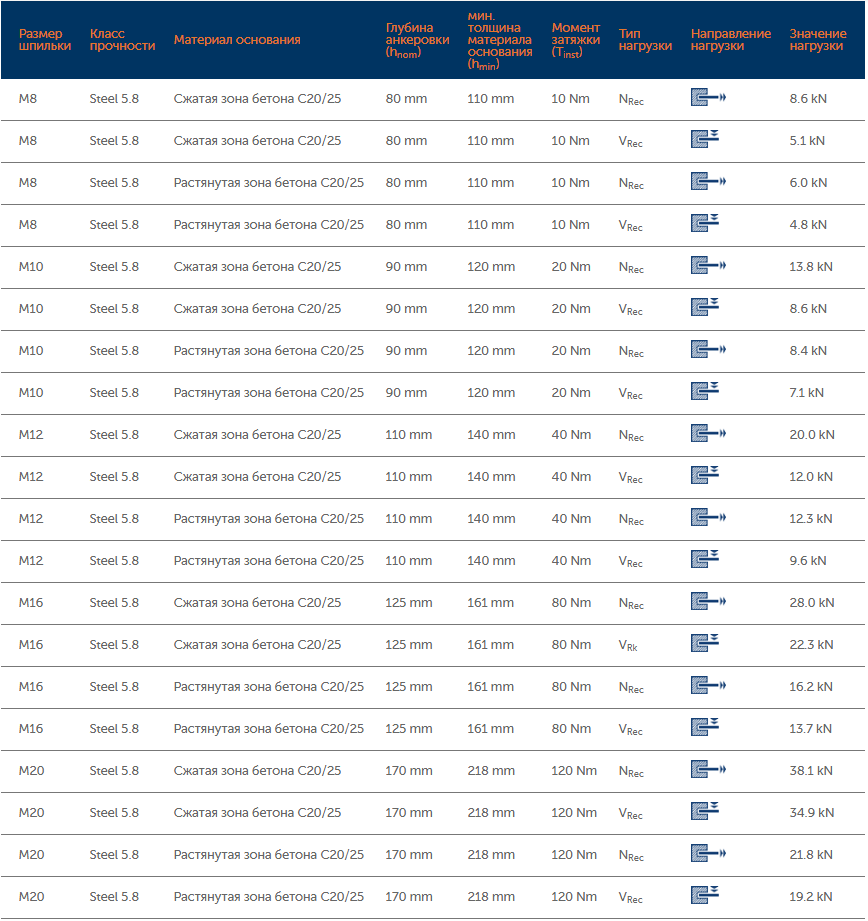Click the shear load icon in the VRk row
868x921 pixels.
click(705, 644)
